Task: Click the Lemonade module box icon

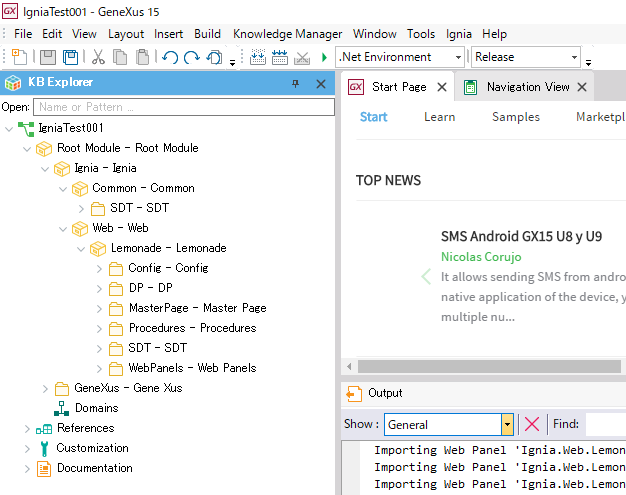Action: 98,248
